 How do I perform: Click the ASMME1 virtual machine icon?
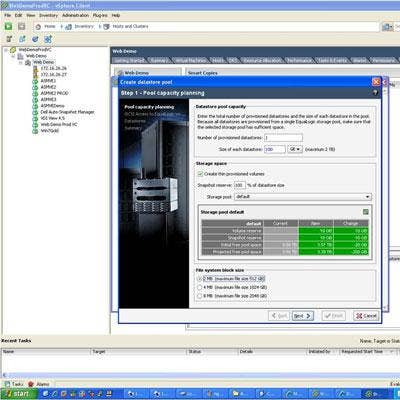[x=35, y=81]
